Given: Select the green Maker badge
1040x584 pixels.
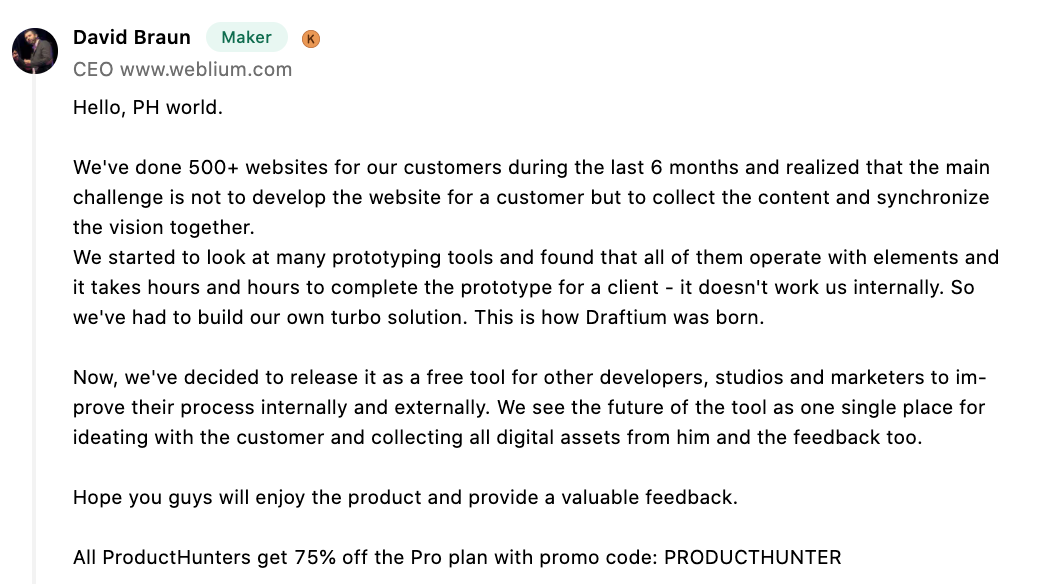Looking at the screenshot, I should (247, 37).
